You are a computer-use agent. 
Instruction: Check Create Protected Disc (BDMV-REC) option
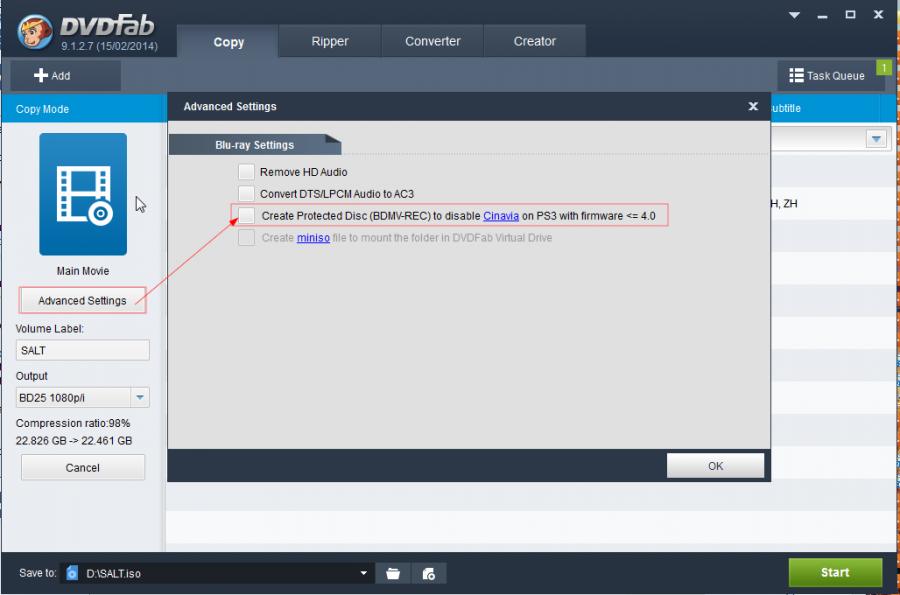coord(246,216)
